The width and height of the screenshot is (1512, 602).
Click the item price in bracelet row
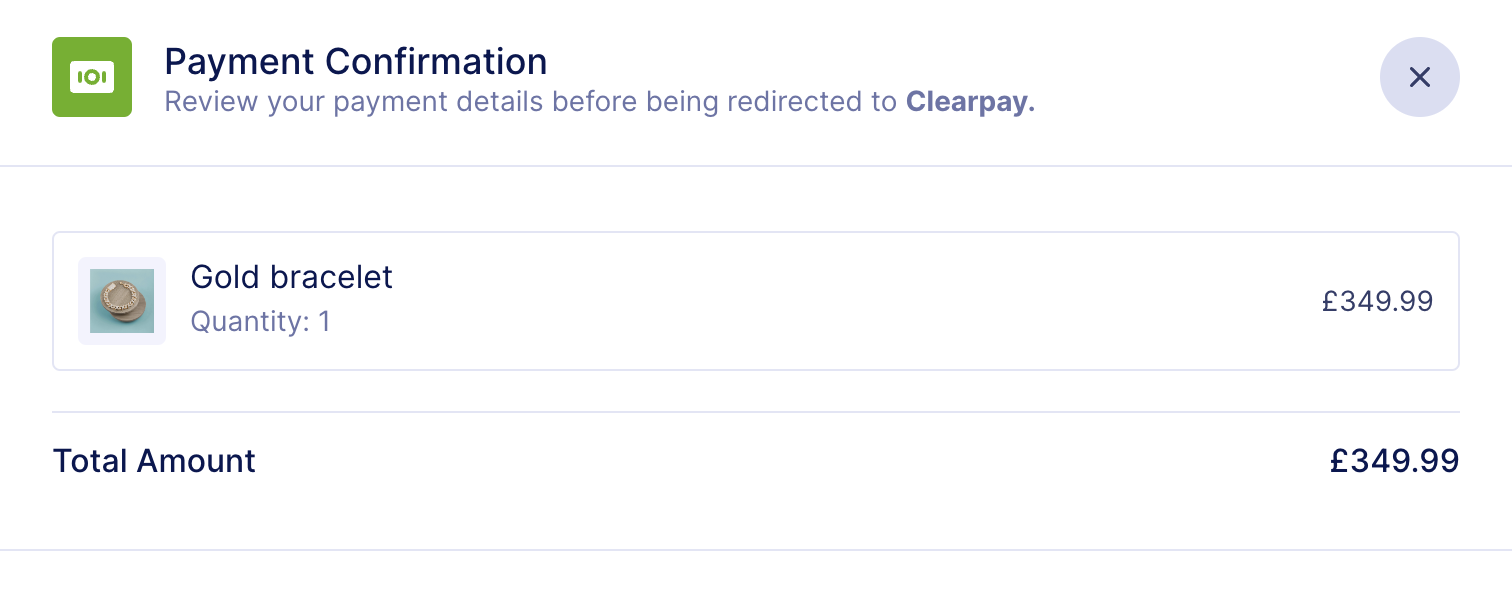[1377, 301]
